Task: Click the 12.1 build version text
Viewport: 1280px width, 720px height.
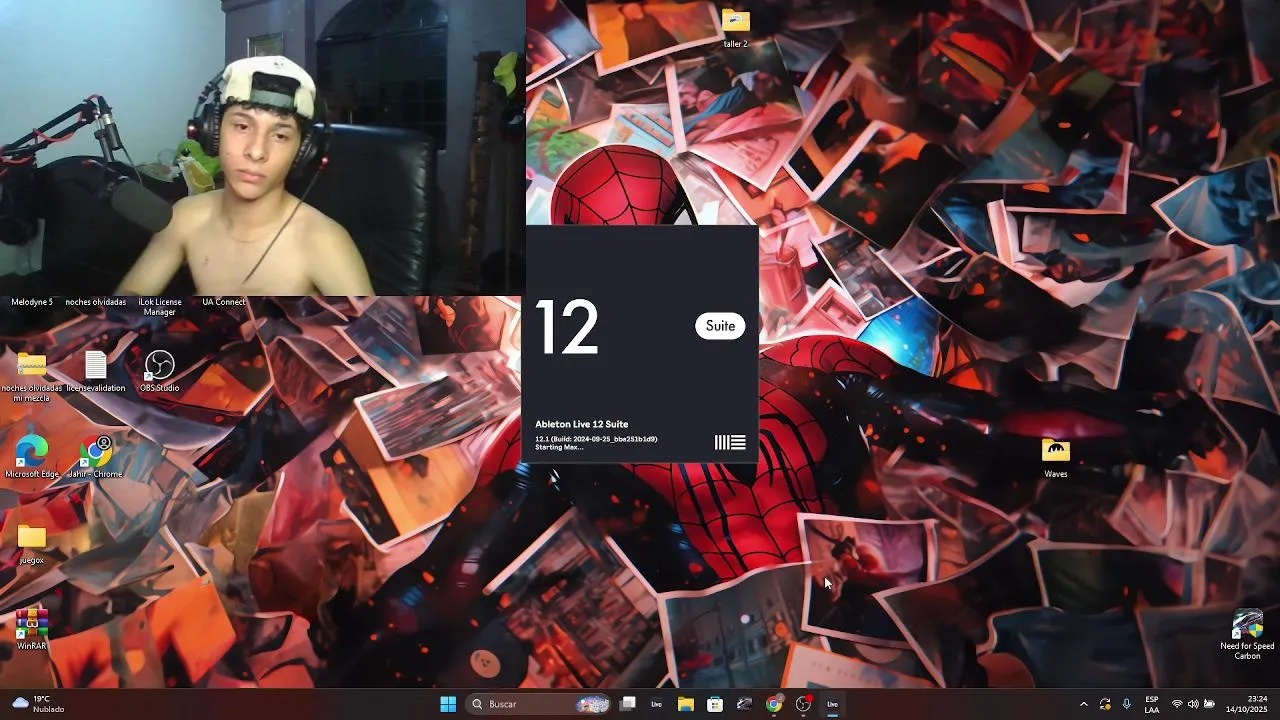Action: (x=596, y=439)
